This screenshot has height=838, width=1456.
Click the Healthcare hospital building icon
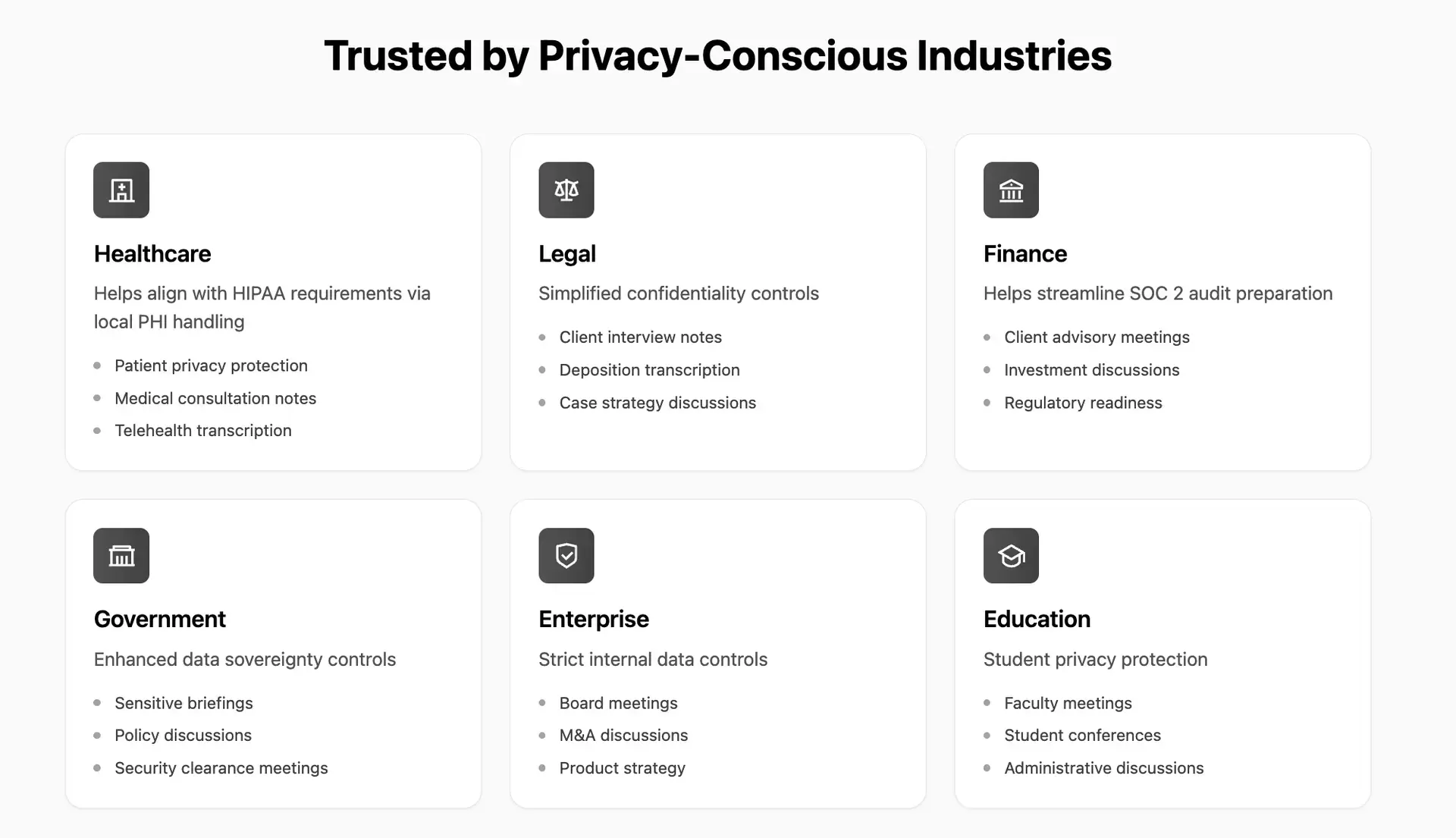[121, 190]
